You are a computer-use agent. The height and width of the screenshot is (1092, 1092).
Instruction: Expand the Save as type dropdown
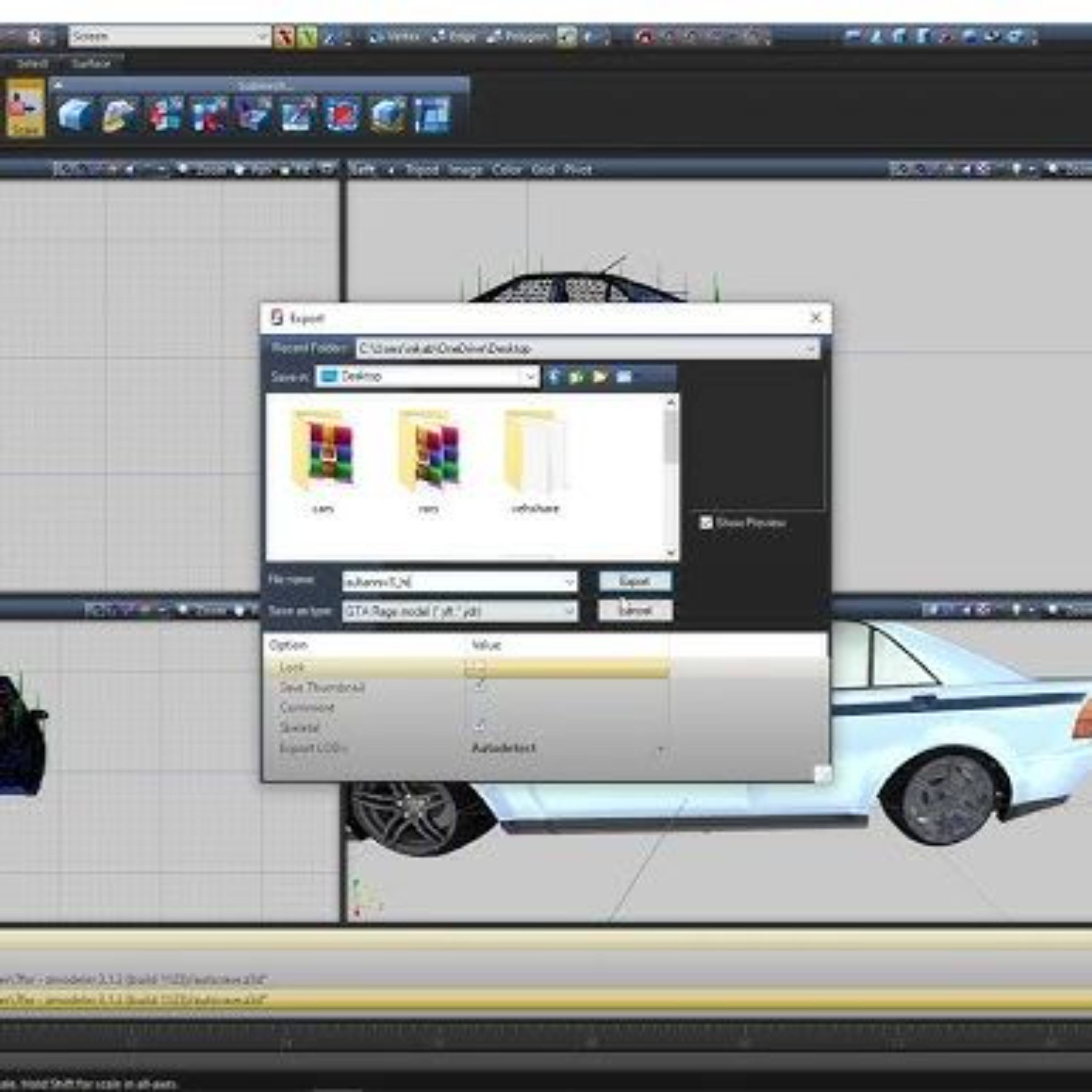click(569, 611)
